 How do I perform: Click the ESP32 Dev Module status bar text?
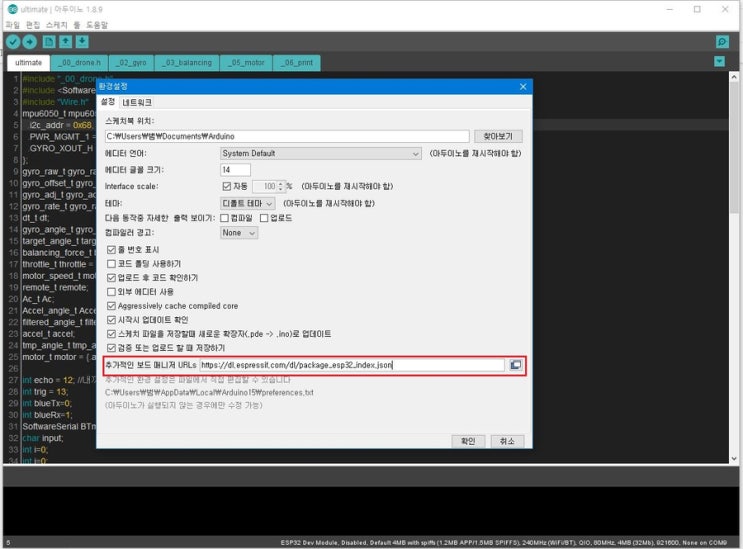(503, 542)
